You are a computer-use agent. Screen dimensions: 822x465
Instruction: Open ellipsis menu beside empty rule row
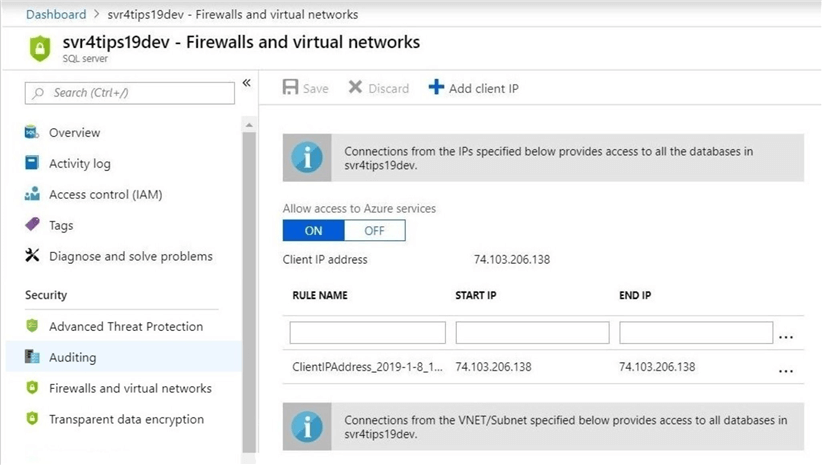[x=786, y=335]
